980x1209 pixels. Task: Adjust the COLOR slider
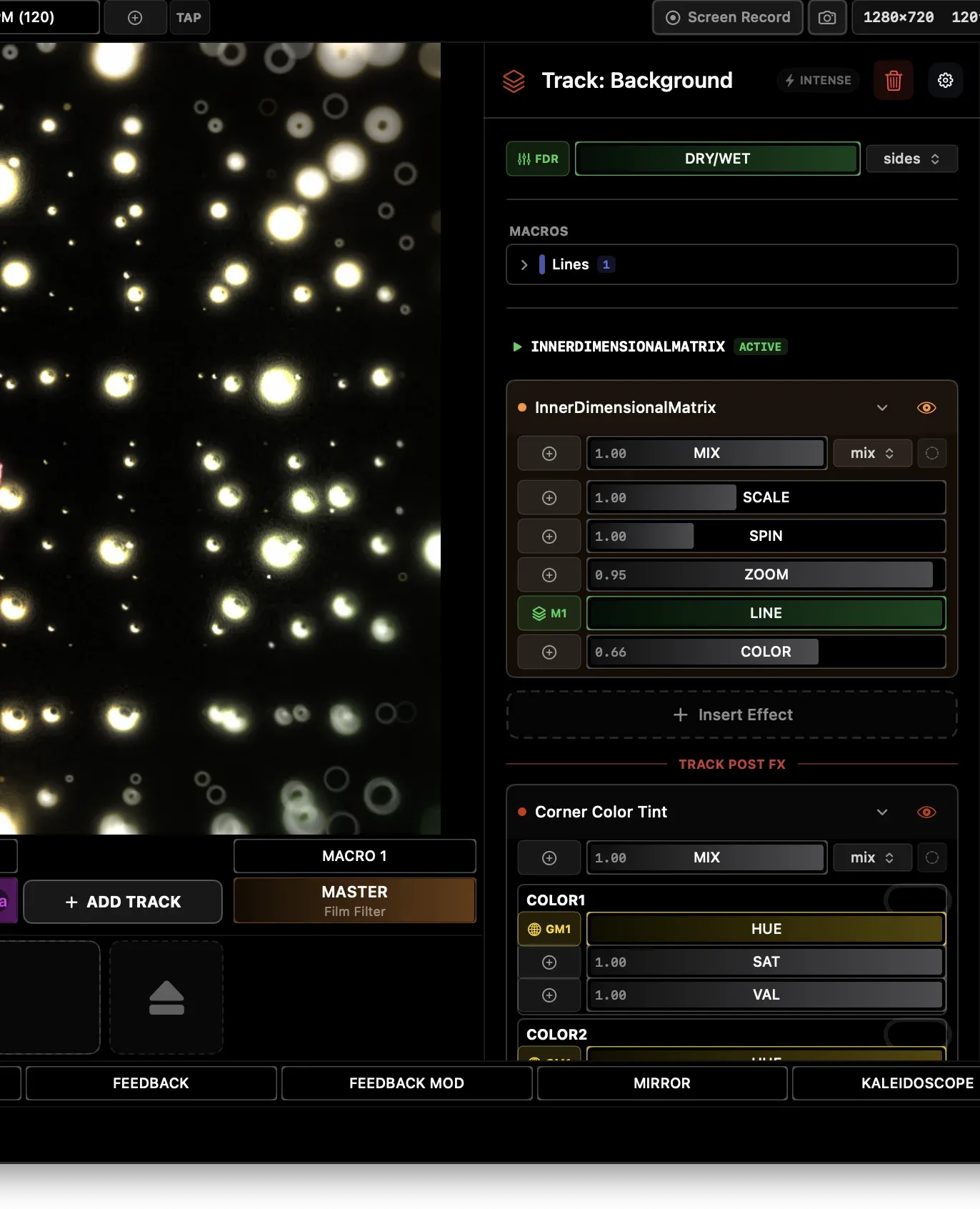(766, 652)
